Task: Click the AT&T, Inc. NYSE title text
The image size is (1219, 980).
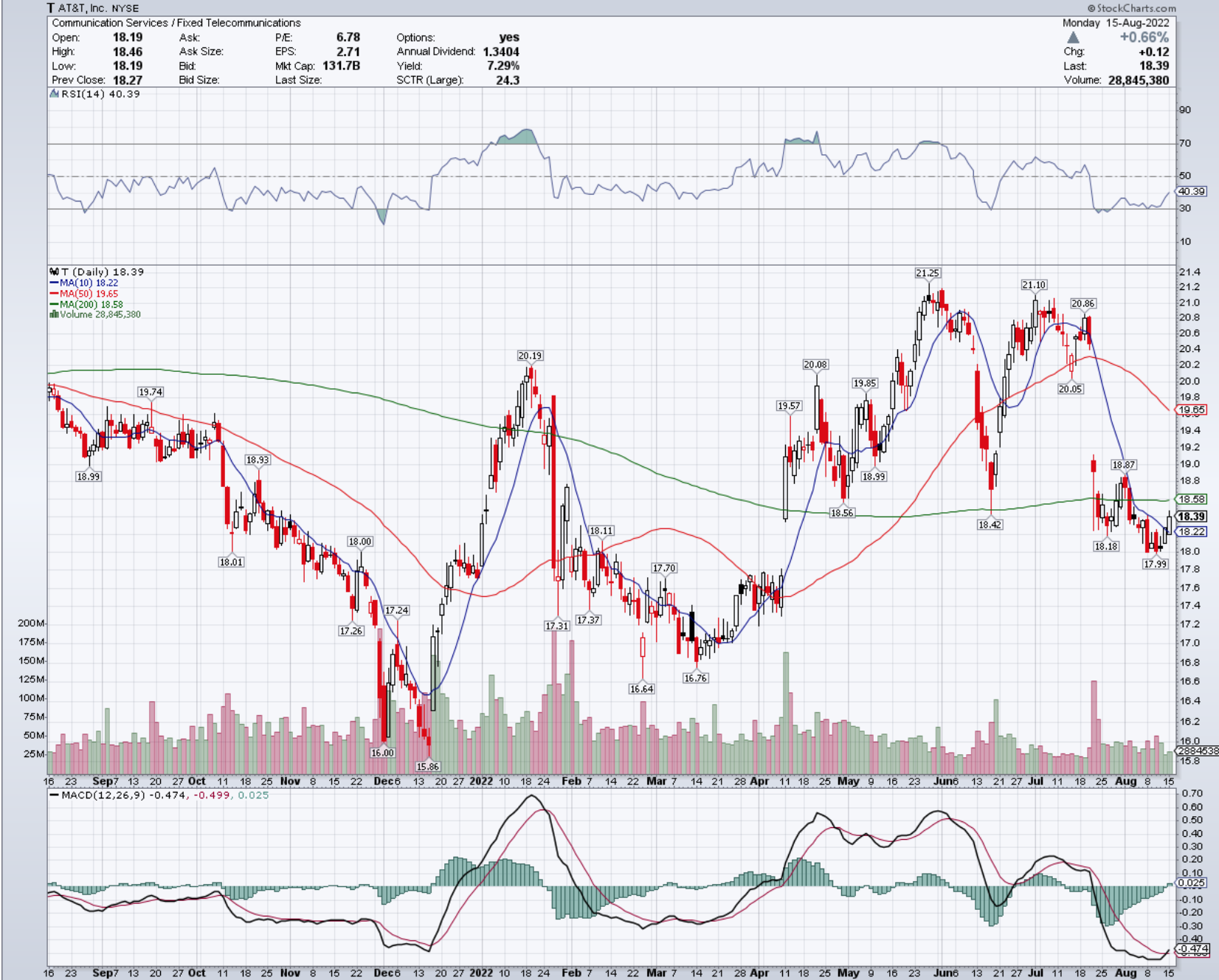Action: click(99, 8)
